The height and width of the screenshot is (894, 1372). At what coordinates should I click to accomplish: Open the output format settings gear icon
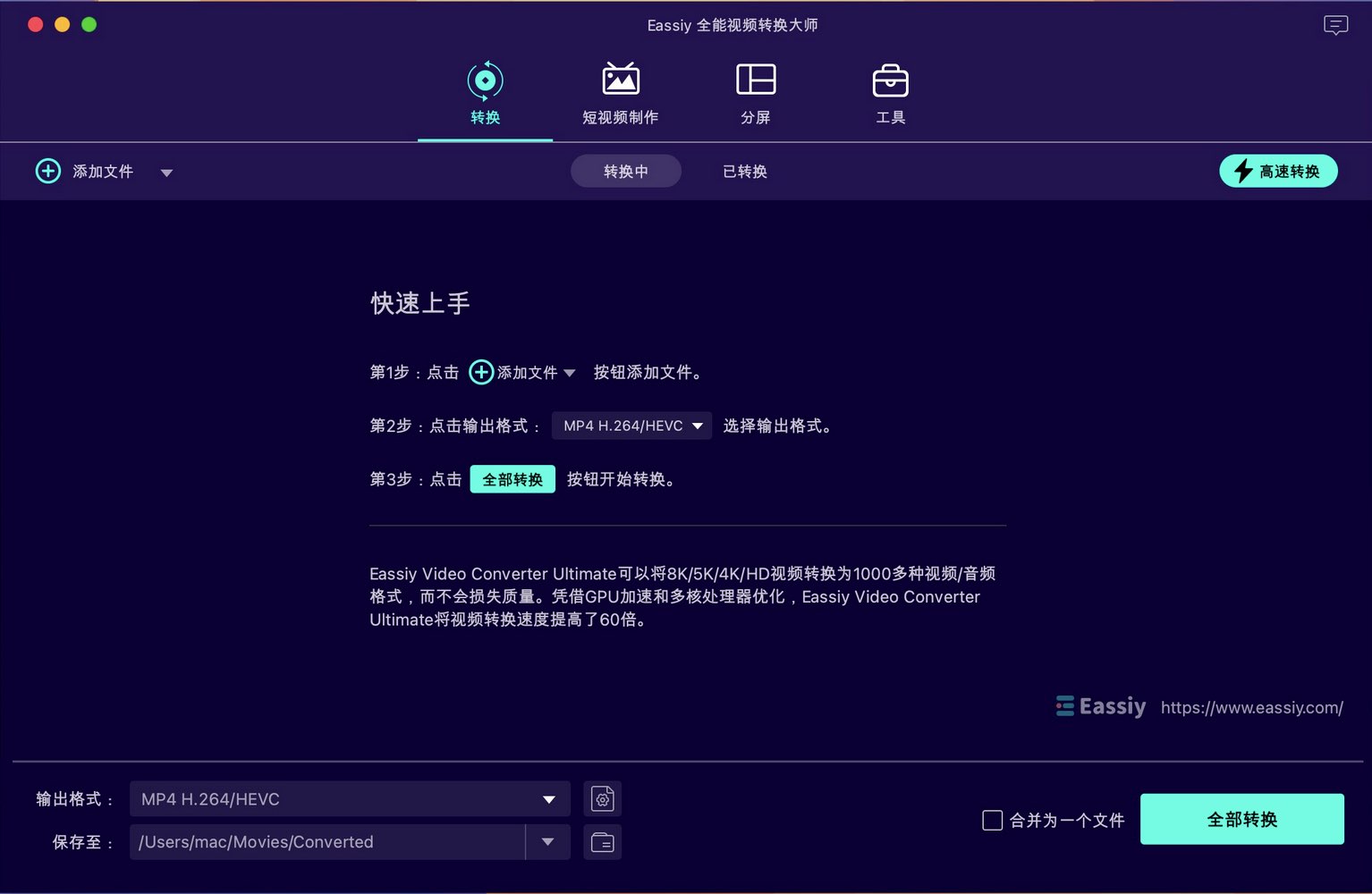pos(603,799)
